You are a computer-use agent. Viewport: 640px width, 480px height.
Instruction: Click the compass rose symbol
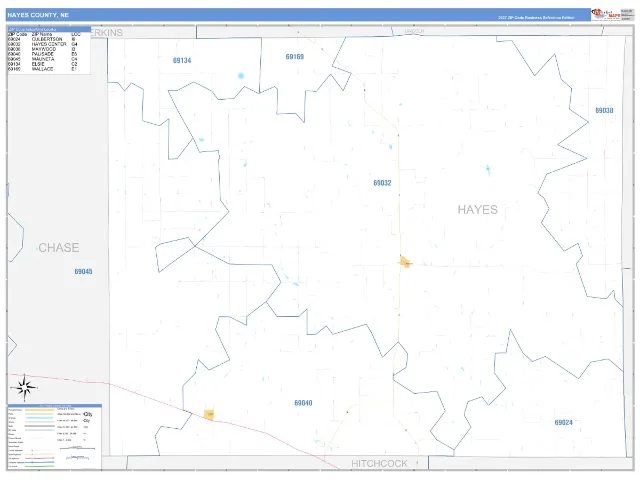(24, 387)
